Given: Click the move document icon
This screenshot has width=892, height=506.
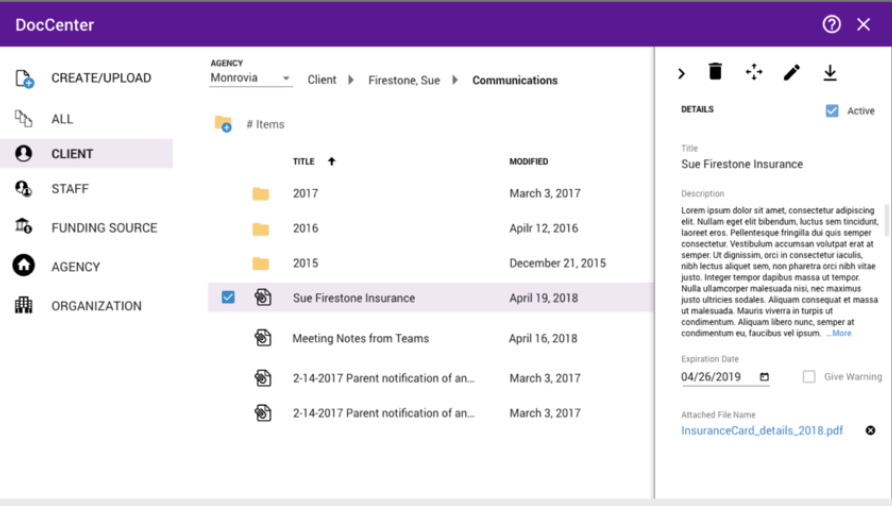Looking at the screenshot, I should (754, 72).
